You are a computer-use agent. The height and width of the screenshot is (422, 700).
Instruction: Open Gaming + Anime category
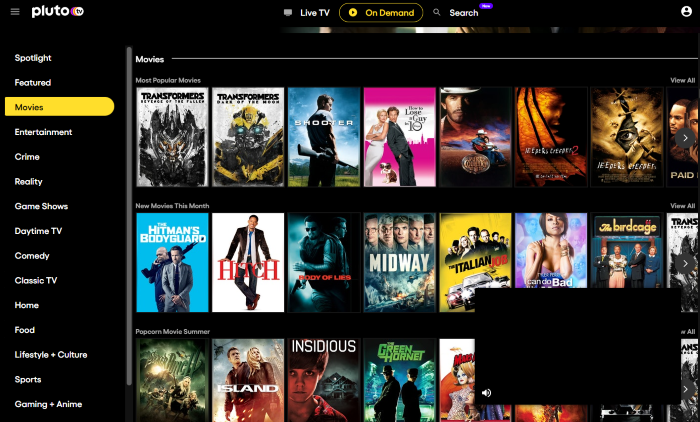pos(48,404)
